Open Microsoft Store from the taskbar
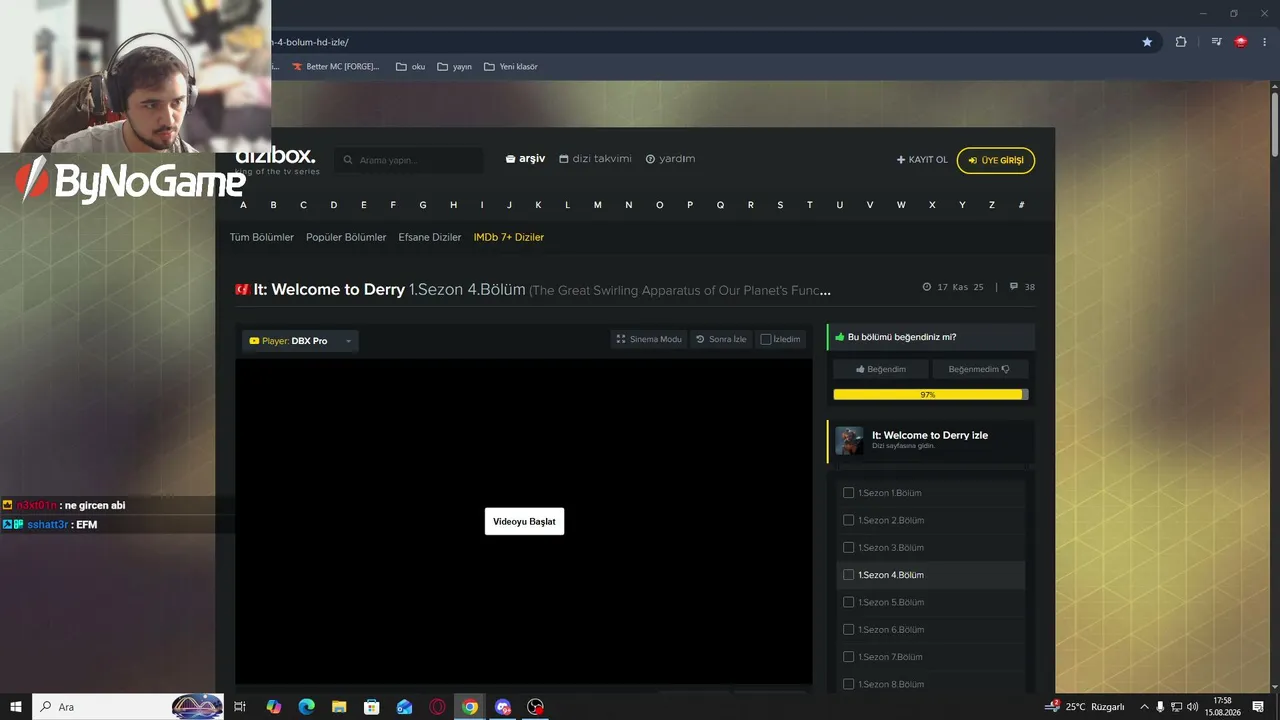 371,707
